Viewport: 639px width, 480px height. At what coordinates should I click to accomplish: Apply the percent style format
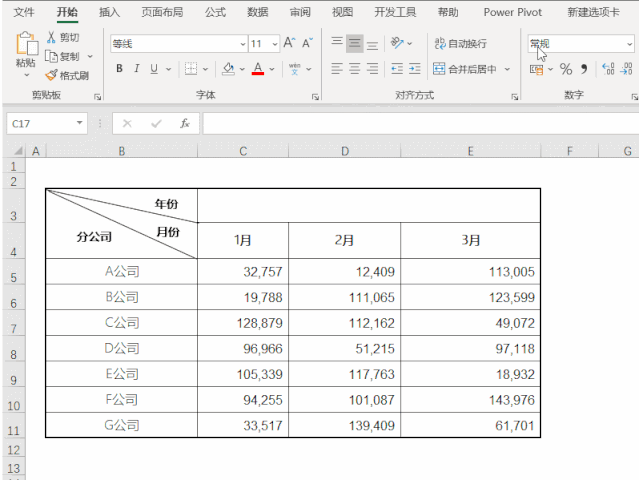pyautogui.click(x=565, y=69)
